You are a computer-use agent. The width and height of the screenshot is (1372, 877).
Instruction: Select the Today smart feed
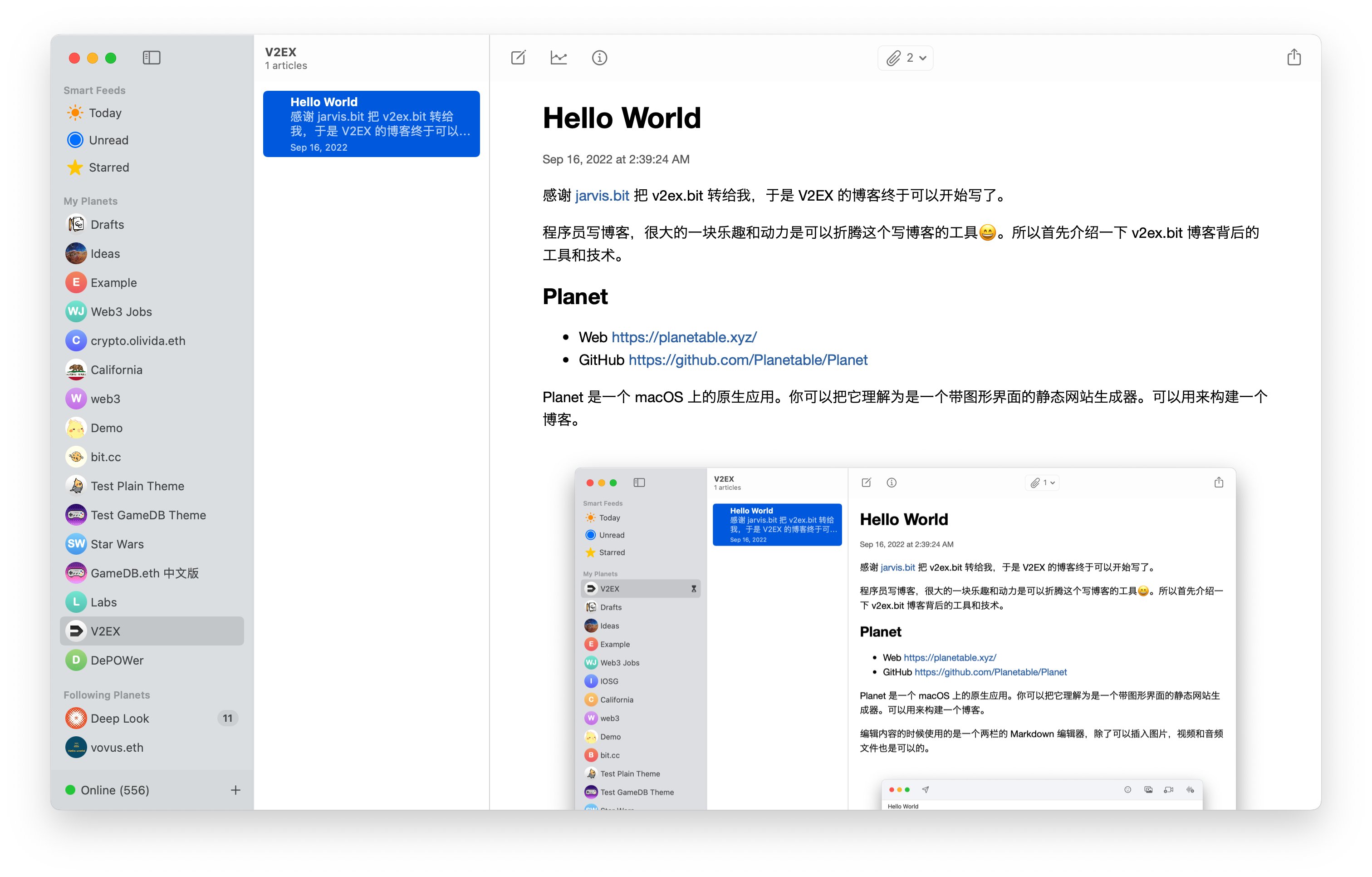click(105, 113)
